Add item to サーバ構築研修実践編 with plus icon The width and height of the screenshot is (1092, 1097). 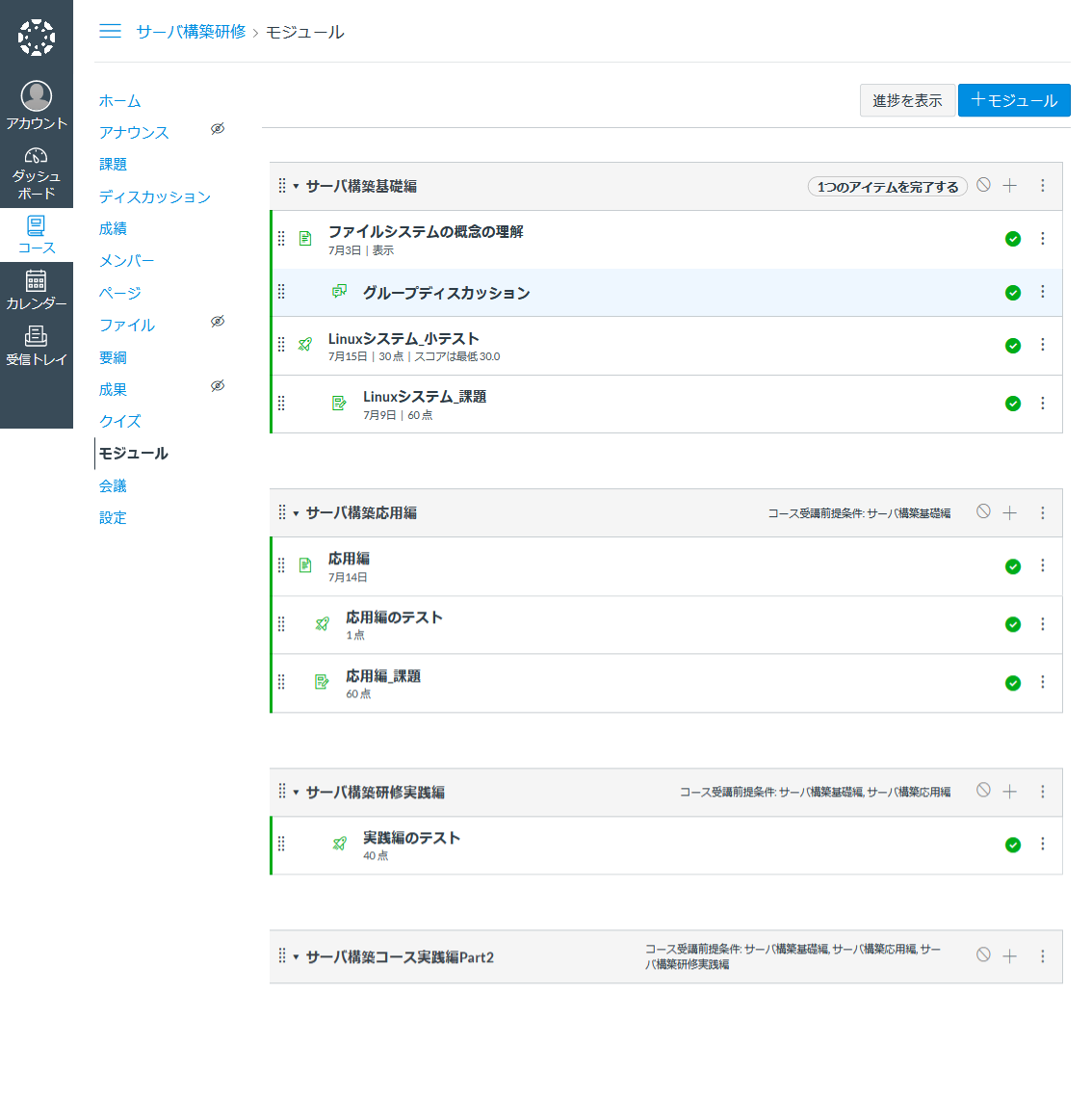pyautogui.click(x=1009, y=792)
